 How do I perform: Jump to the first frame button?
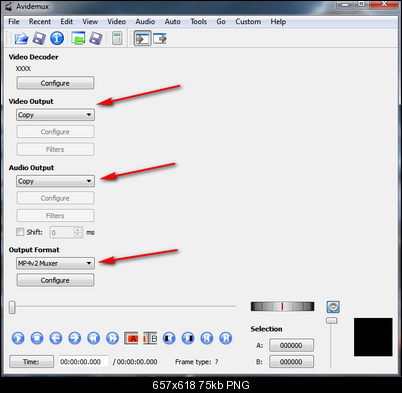207,338
